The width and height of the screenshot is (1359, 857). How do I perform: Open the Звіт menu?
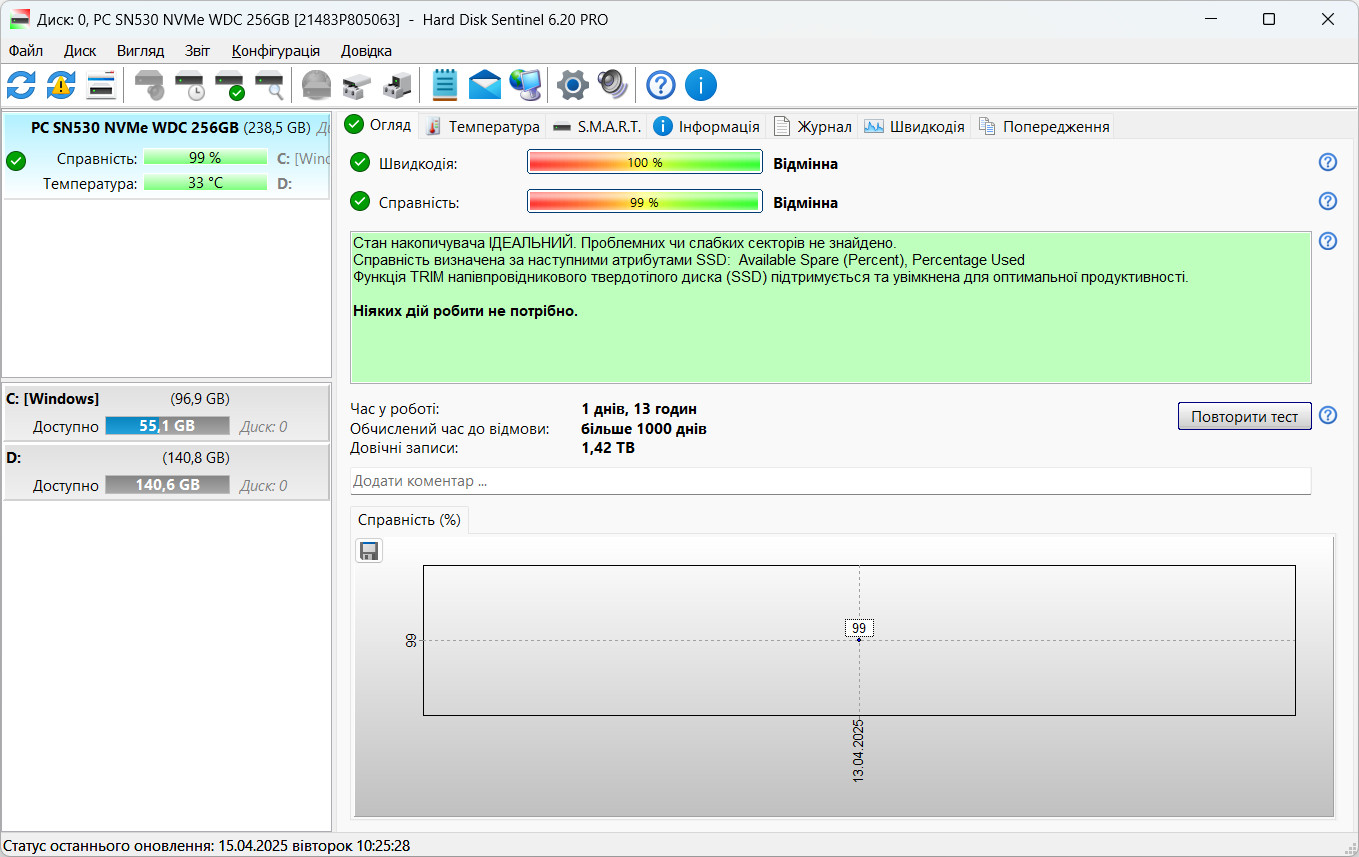tap(198, 50)
